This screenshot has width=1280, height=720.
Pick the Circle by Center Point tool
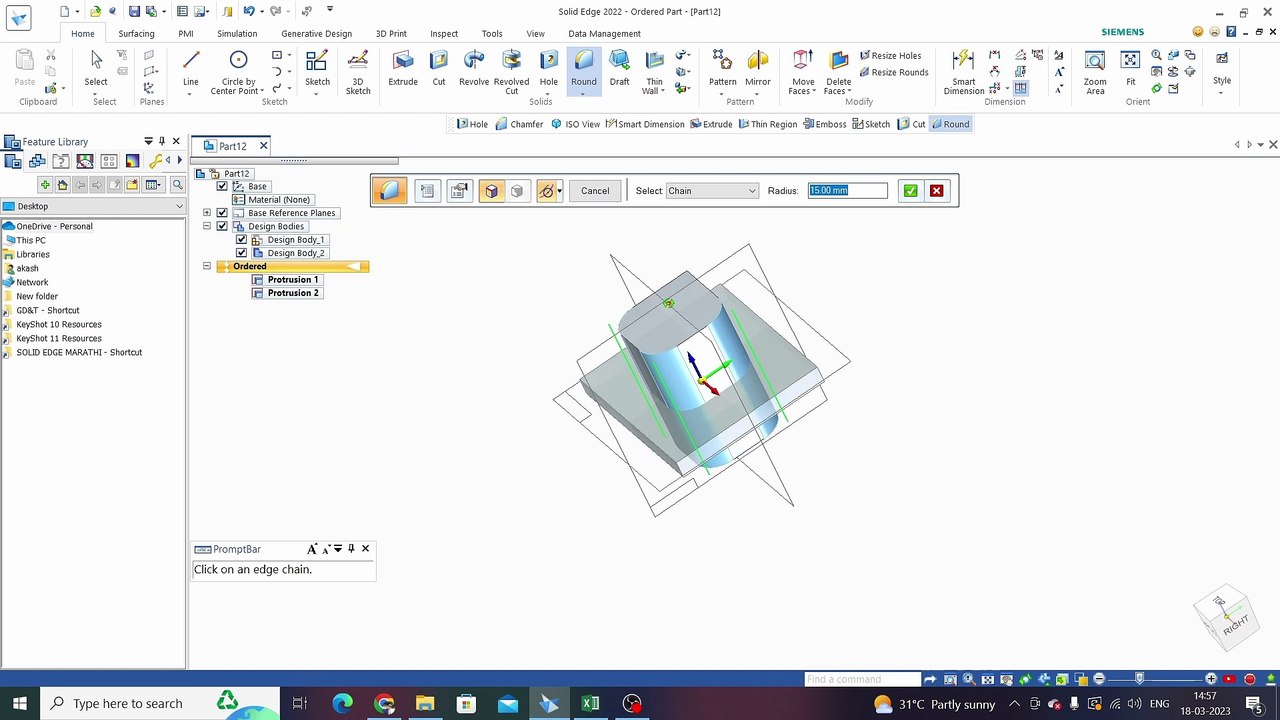tap(238, 72)
